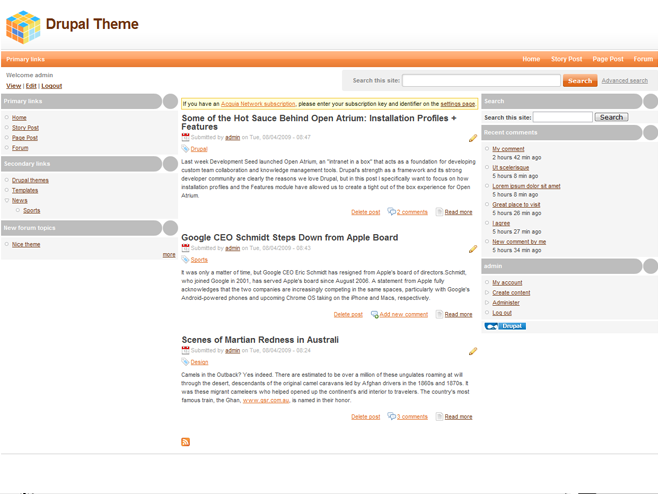This screenshot has width=658, height=494.
Task: Open the www.gsr.com.au link
Action: click(x=266, y=400)
